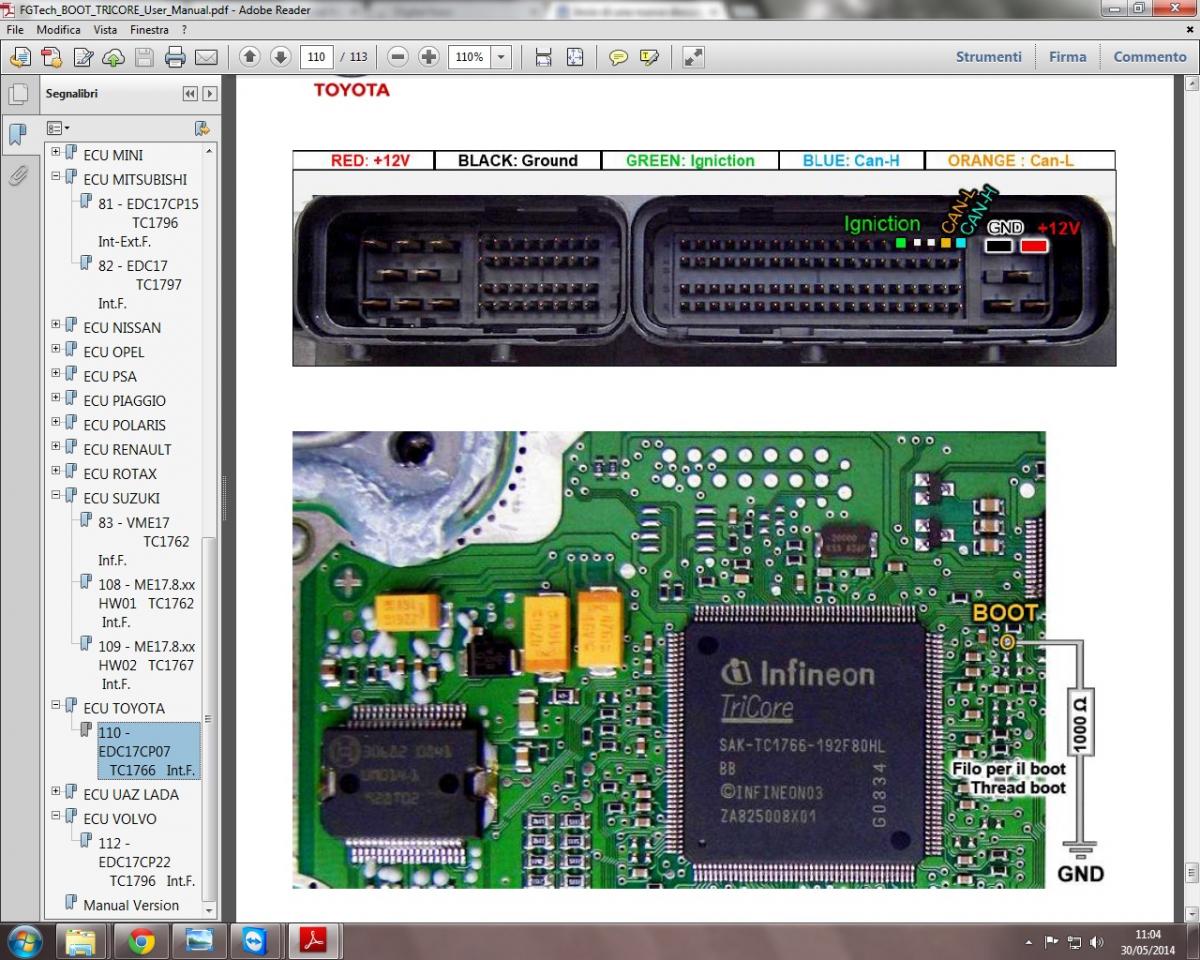
Task: Expand the ECU MINI bookmark
Action: 56,154
